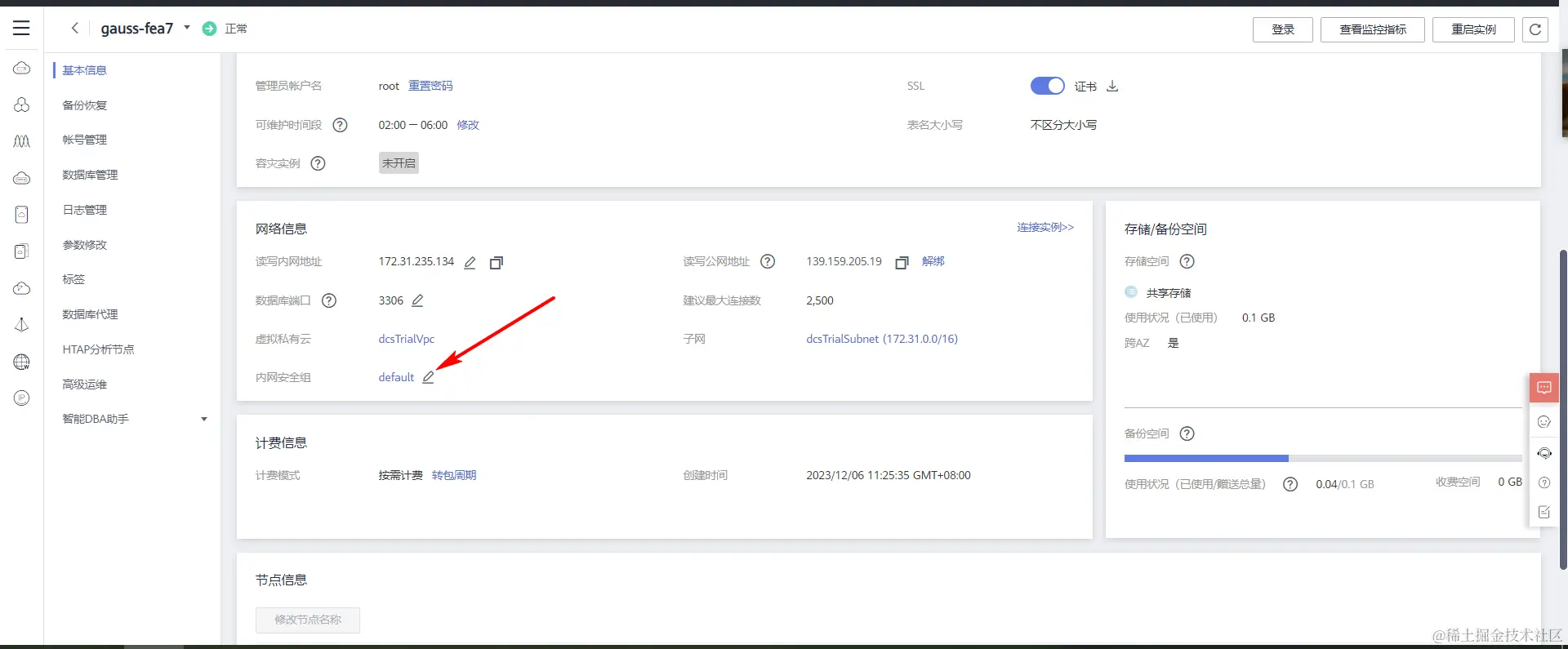
Task: Show help for 数据库端口
Action: [x=329, y=300]
